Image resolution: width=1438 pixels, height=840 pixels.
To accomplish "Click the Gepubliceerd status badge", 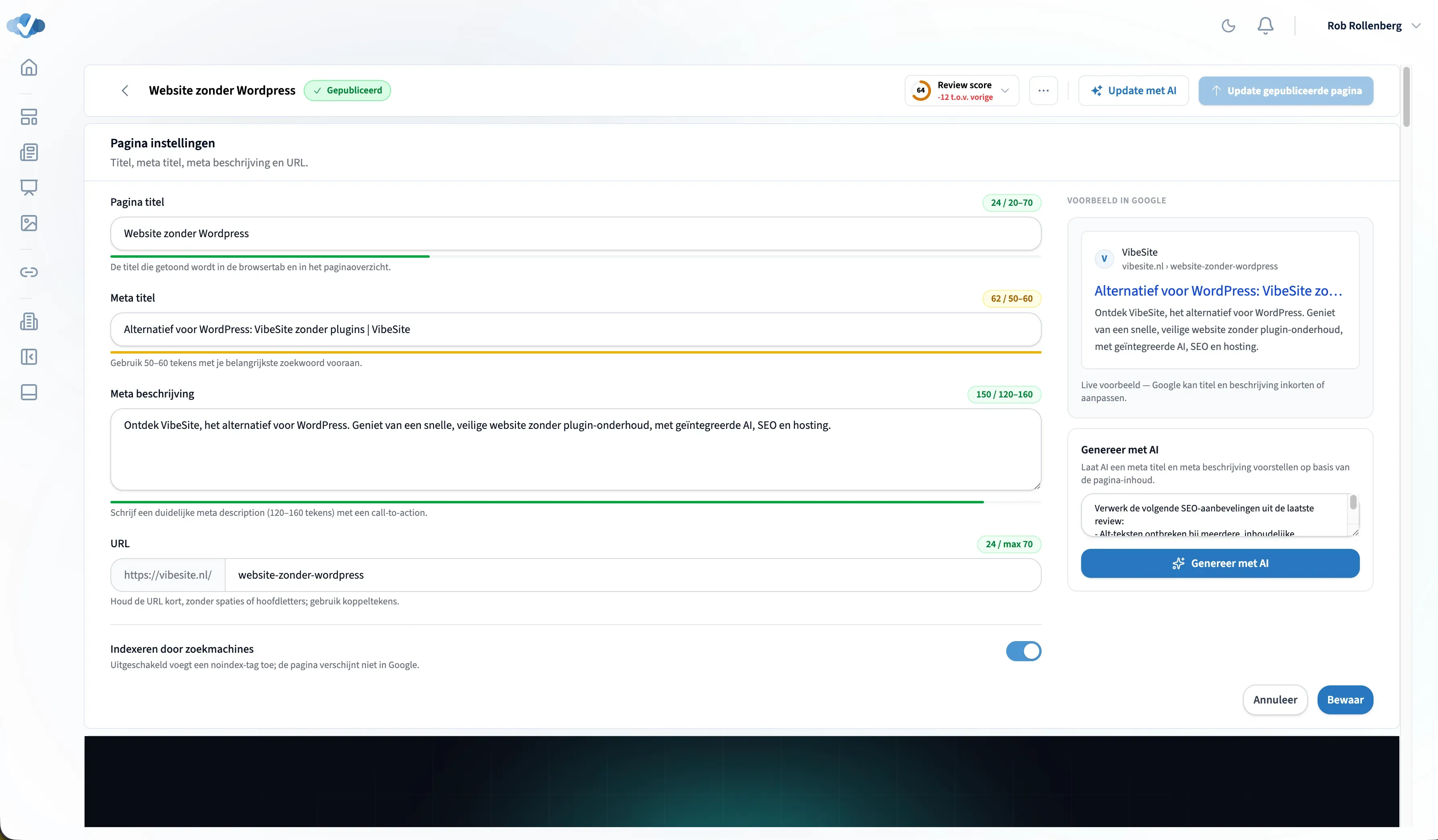I will 347,91.
